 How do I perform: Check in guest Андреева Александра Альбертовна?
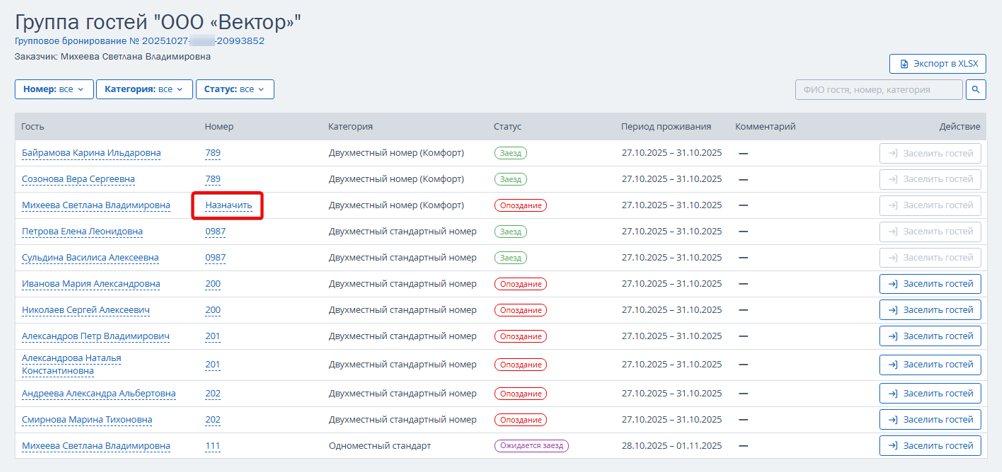930,394
